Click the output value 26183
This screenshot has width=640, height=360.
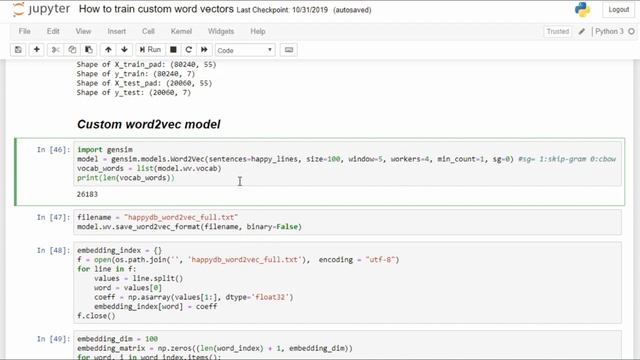tap(87, 194)
